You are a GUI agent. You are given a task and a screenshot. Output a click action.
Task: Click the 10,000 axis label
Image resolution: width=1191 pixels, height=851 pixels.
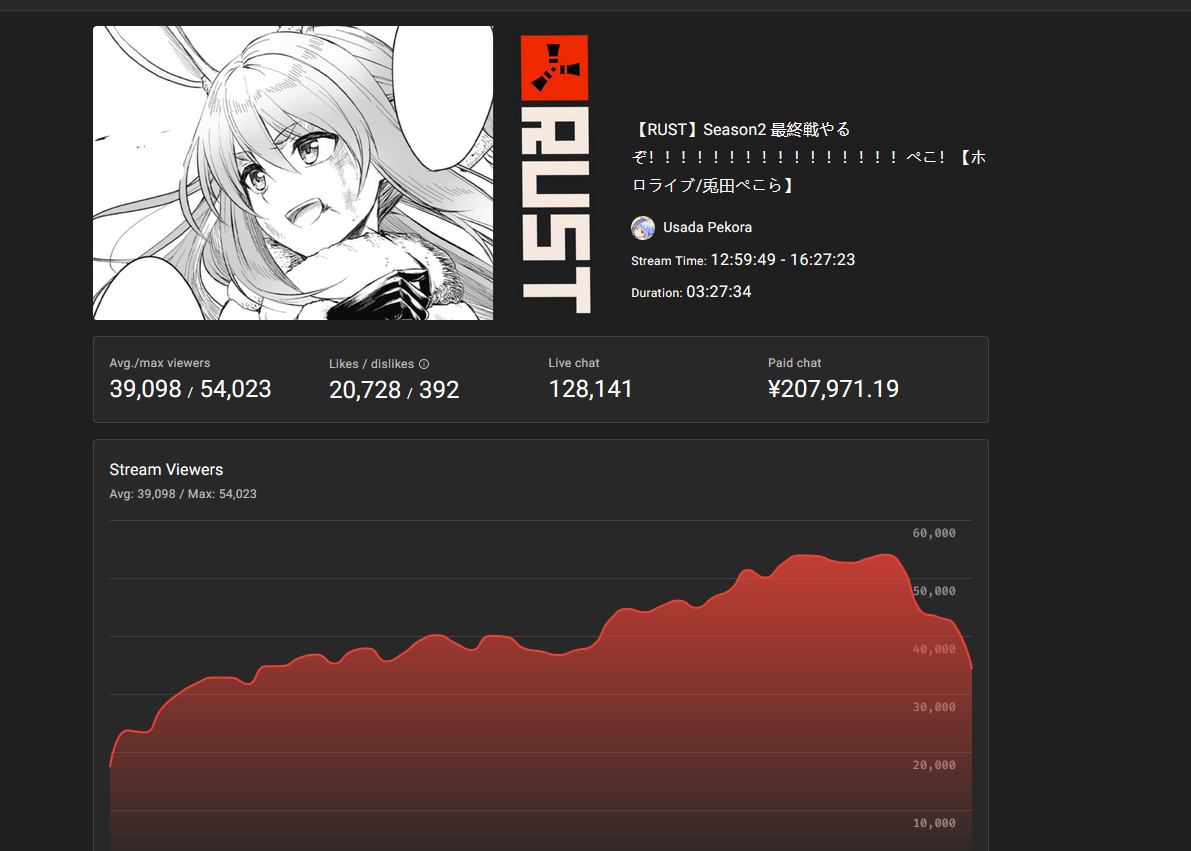[x=934, y=823]
